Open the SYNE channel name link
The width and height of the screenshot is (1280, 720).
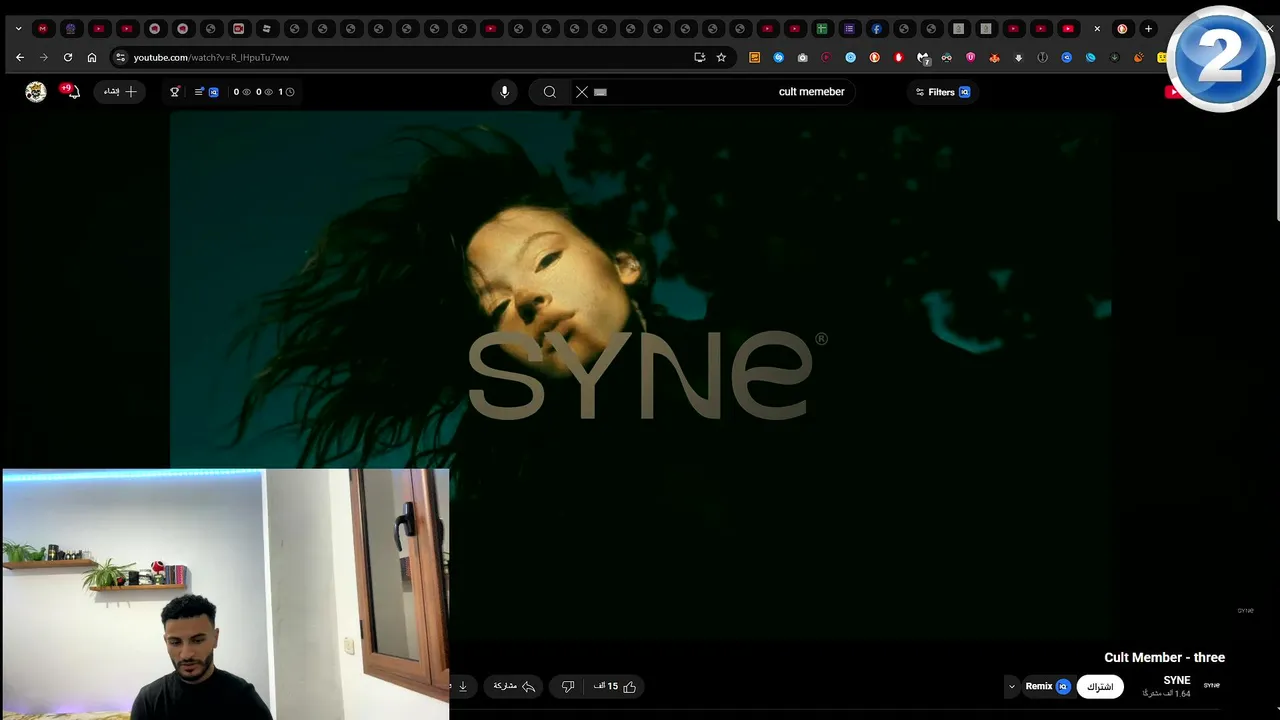click(x=1177, y=680)
